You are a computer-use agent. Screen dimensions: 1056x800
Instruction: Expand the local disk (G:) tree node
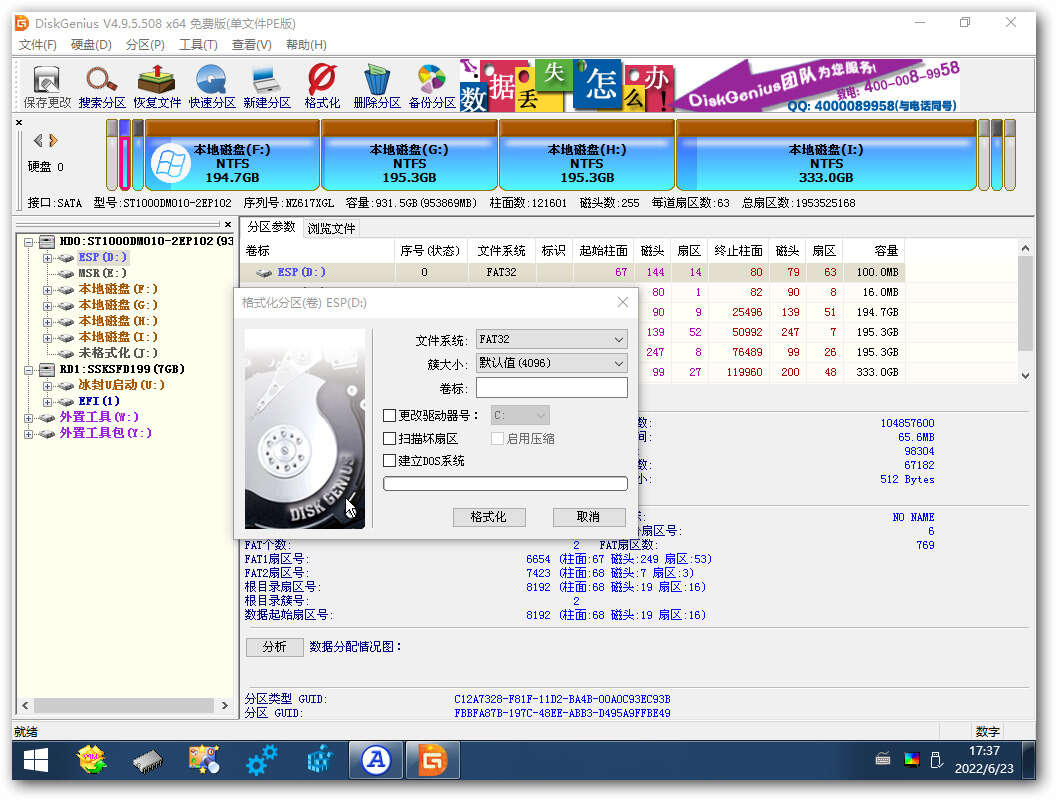47,306
